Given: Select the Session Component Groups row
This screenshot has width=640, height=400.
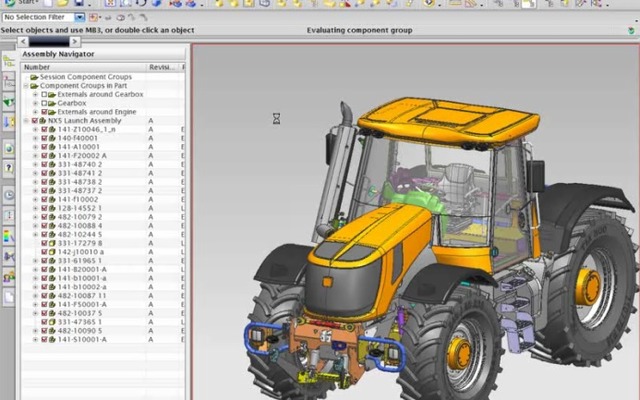Looking at the screenshot, I should (103, 77).
